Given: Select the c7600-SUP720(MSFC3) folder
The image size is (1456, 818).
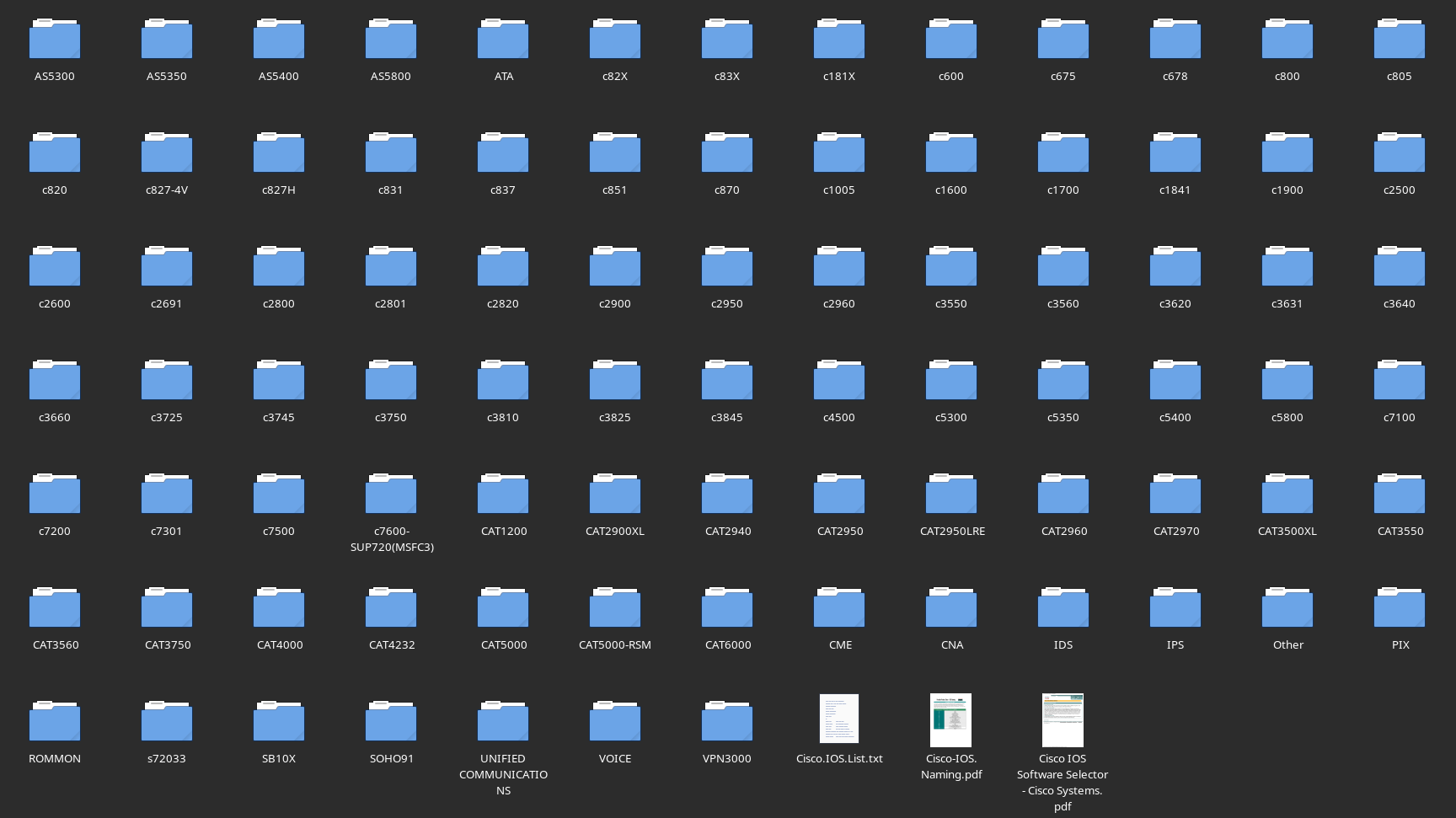Looking at the screenshot, I should [x=391, y=495].
